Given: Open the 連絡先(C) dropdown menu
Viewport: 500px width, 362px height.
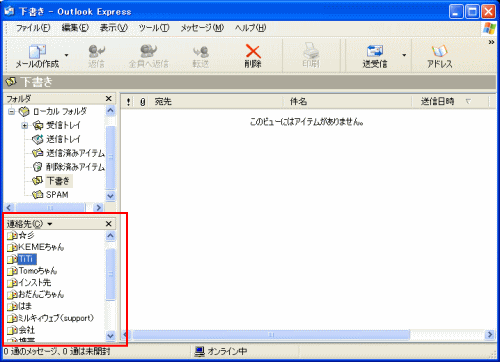Looking at the screenshot, I should tap(29, 224).
